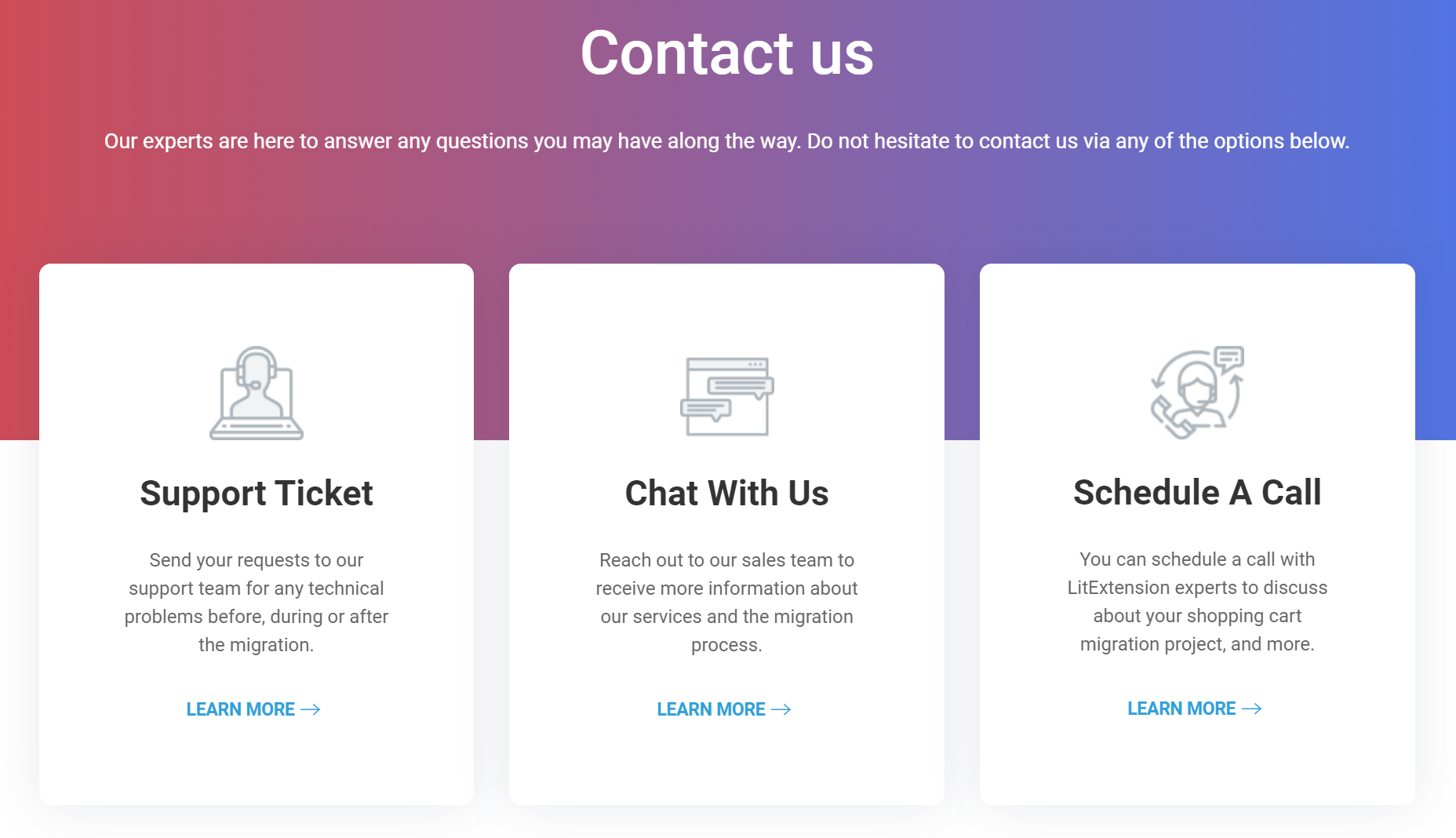The image size is (1456, 838).
Task: Open Learn More link under Support Ticket
Action: point(241,709)
